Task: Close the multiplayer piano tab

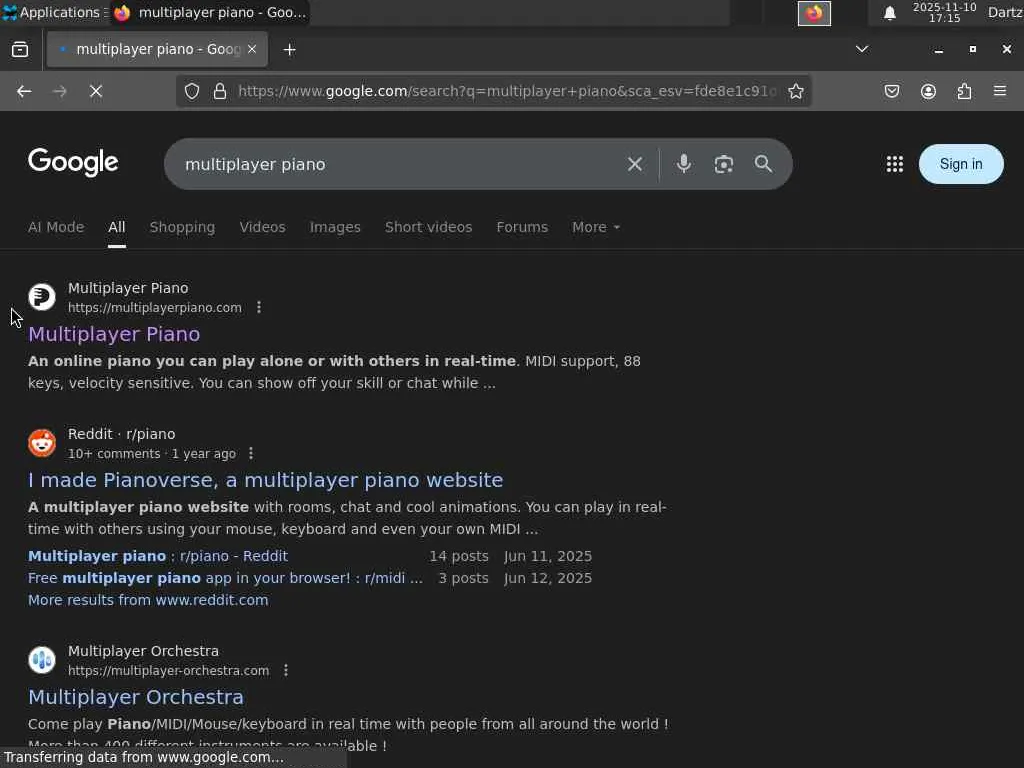Action: click(x=252, y=49)
